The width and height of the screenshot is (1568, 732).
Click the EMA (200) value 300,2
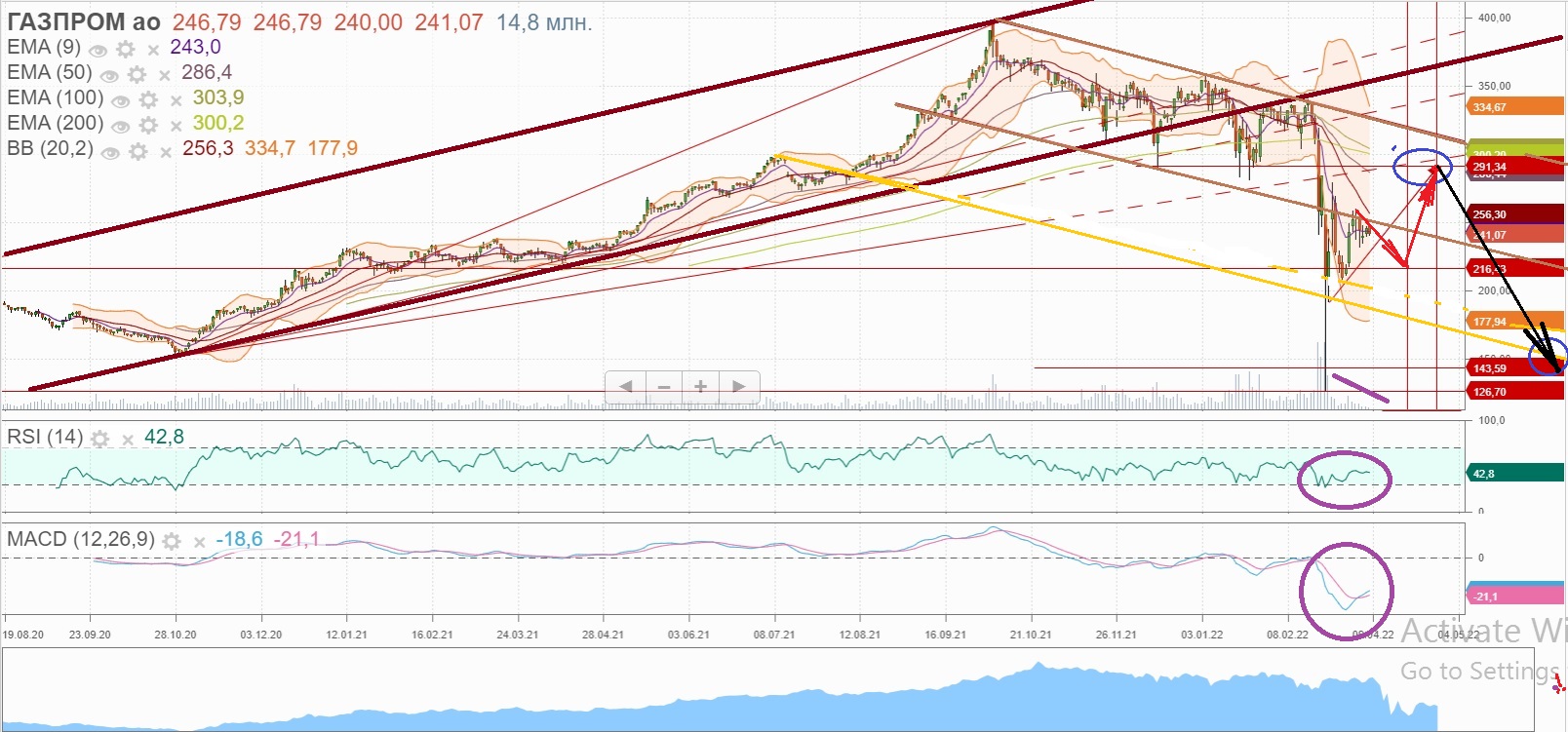coord(218,123)
